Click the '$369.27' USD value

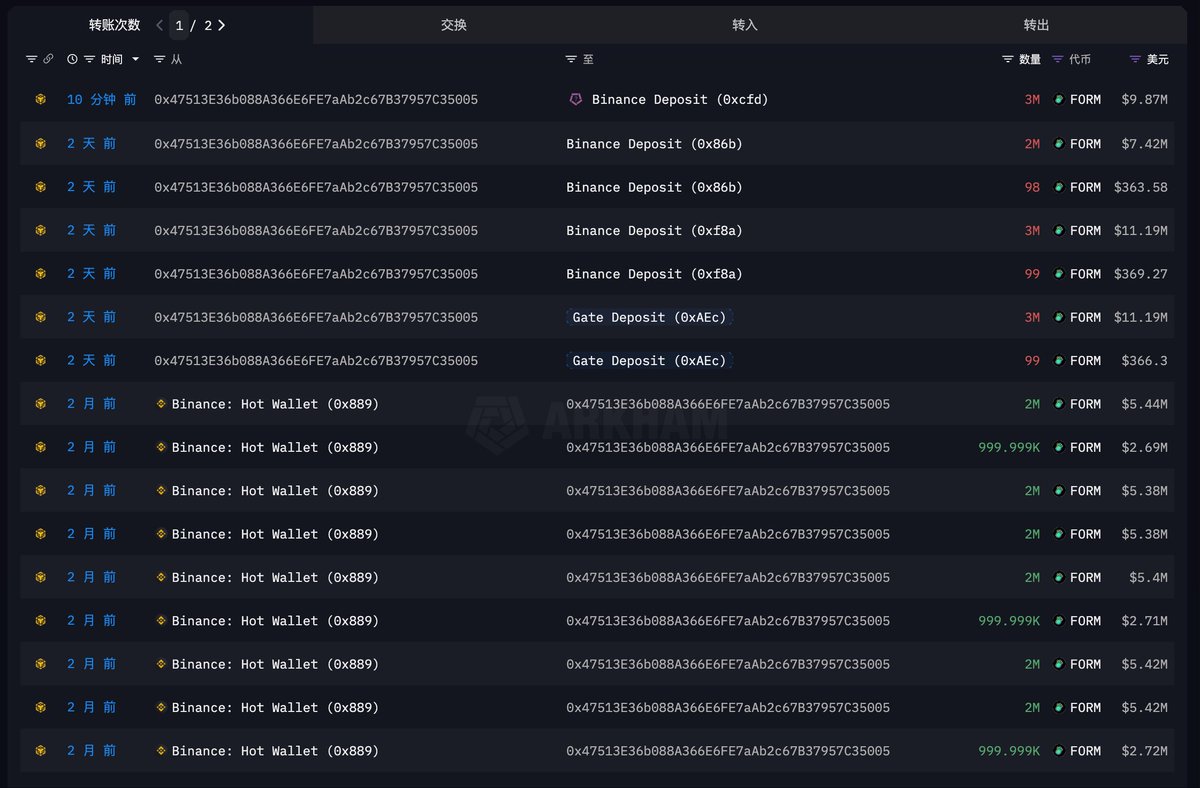1141,274
